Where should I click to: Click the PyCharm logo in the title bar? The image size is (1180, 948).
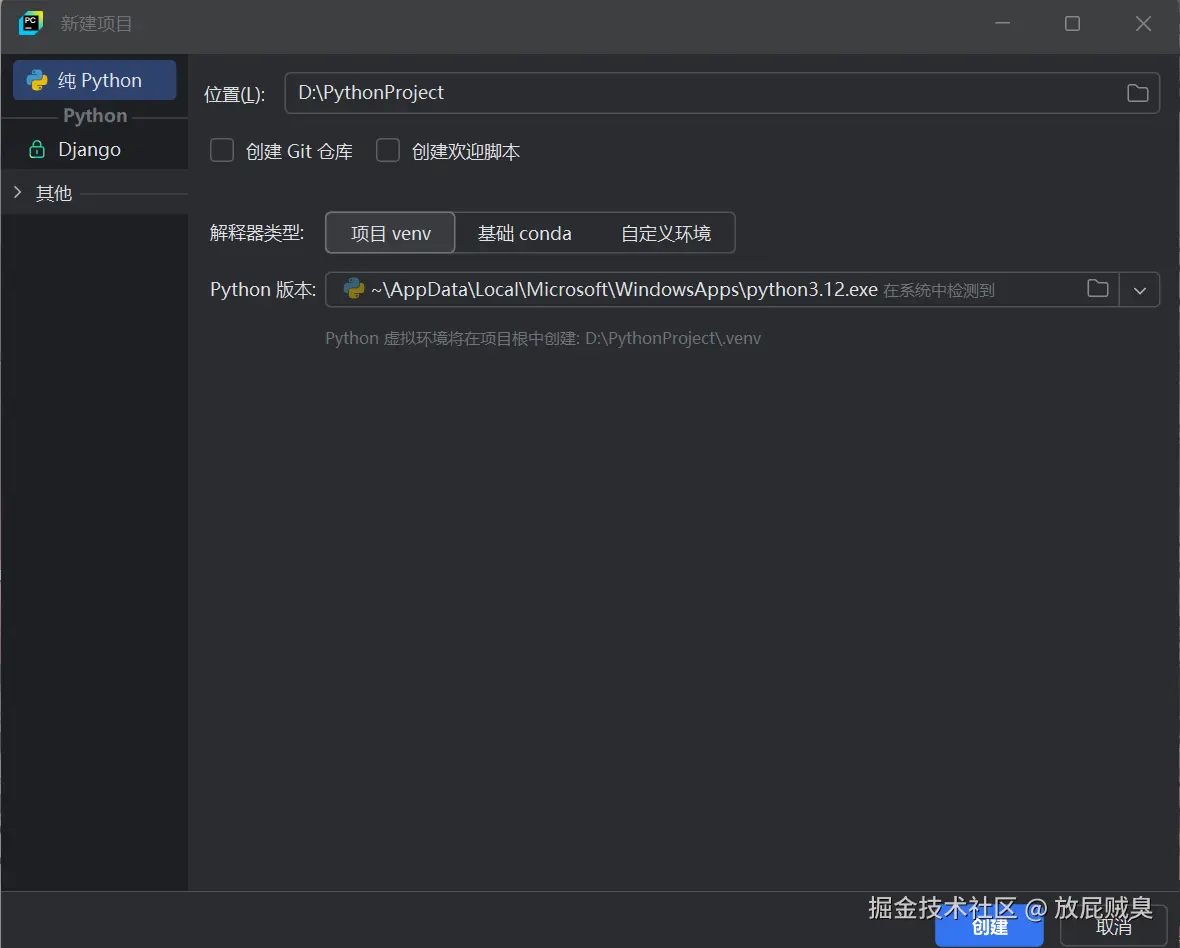tap(29, 22)
